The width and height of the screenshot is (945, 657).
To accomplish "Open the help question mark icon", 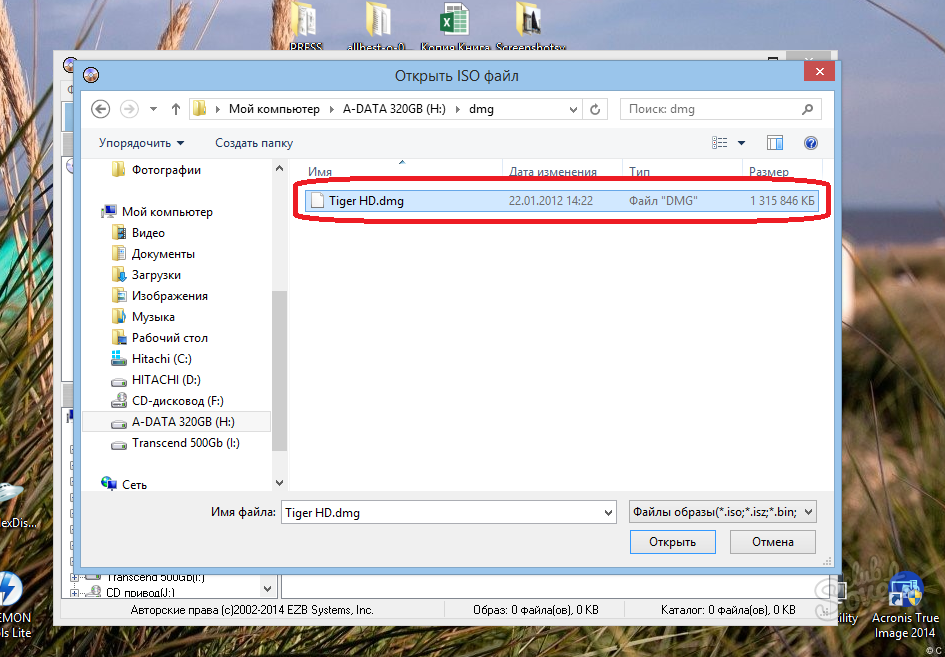I will (x=811, y=143).
